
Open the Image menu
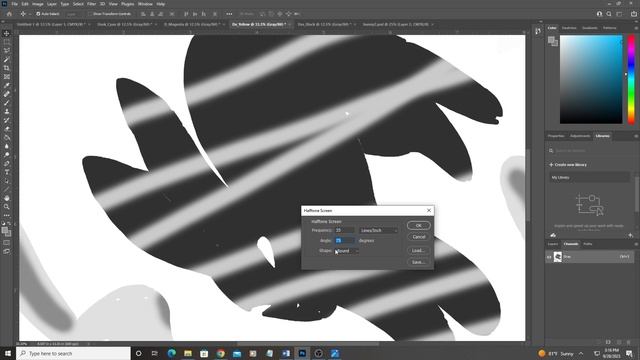(38, 4)
